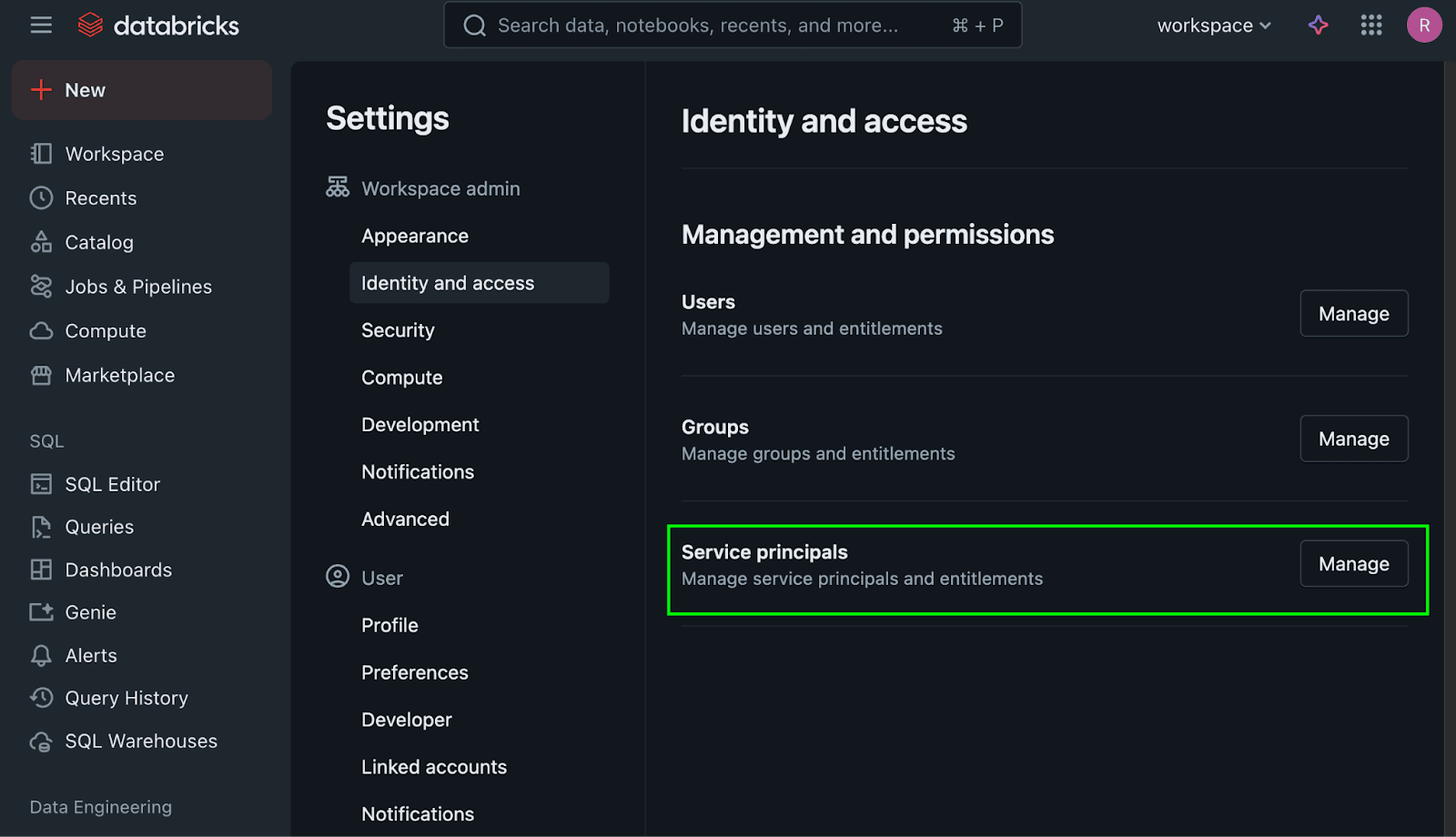
Task: Click the New button
Action: pos(141,90)
